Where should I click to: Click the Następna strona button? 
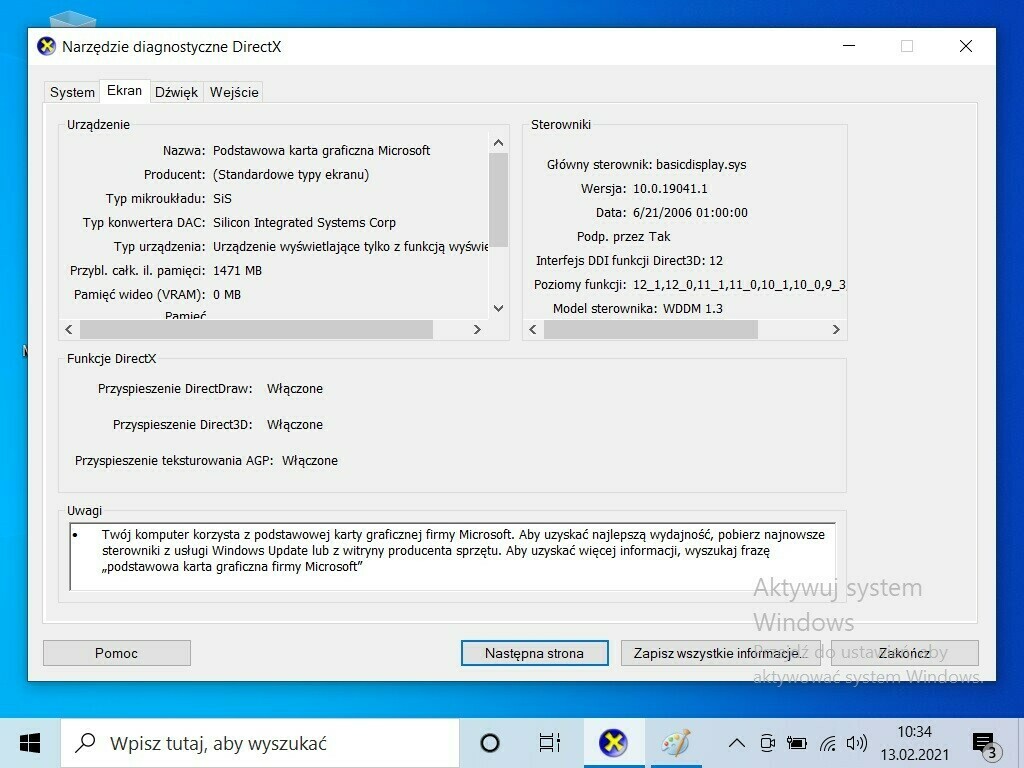(534, 652)
